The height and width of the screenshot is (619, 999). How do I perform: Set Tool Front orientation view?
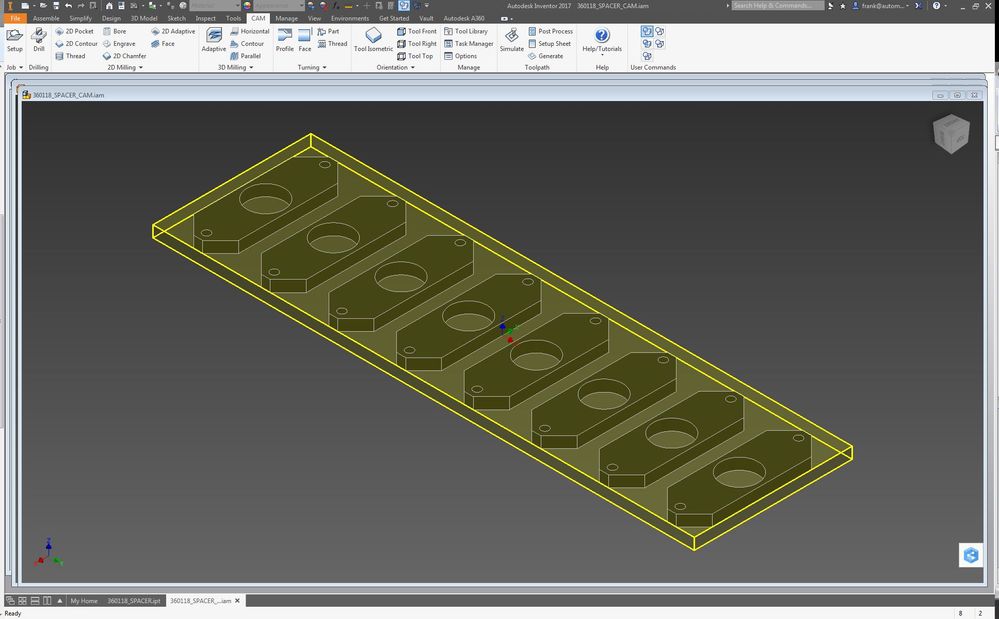[419, 31]
